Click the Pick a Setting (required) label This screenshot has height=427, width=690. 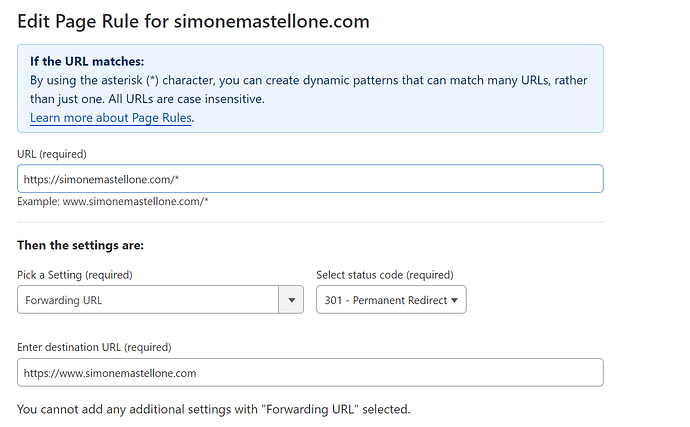tap(75, 275)
